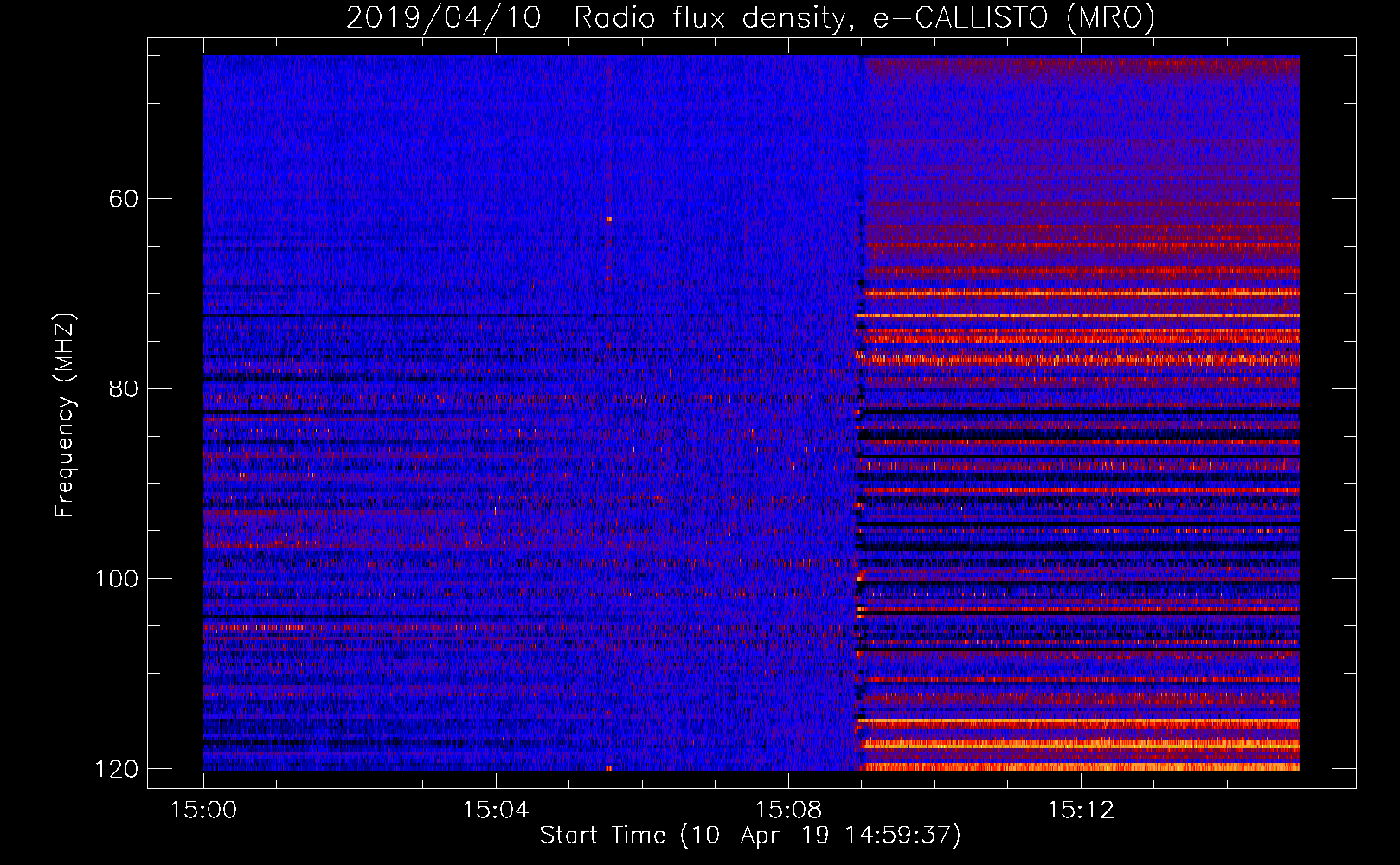The width and height of the screenshot is (1400, 865).
Task: Click the 120 frequency tick label
Action: coord(117,769)
